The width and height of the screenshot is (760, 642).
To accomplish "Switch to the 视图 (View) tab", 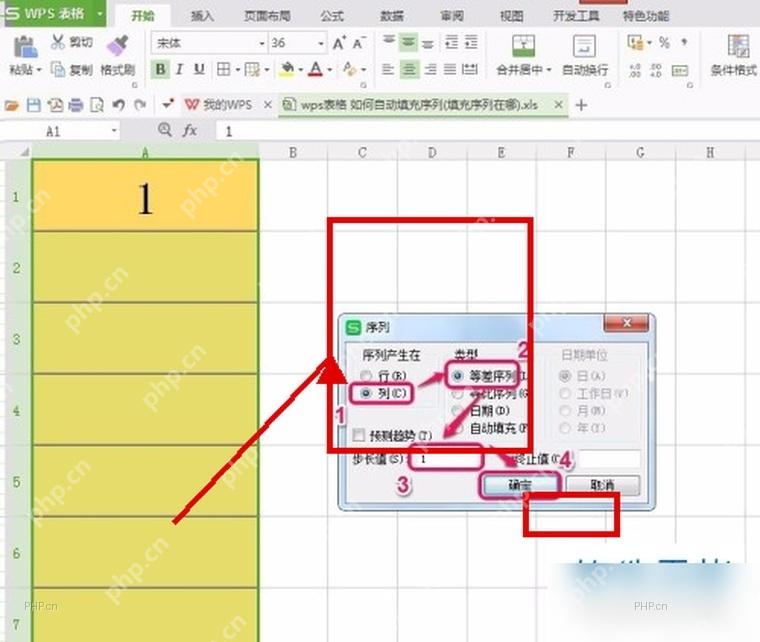I will coord(511,16).
